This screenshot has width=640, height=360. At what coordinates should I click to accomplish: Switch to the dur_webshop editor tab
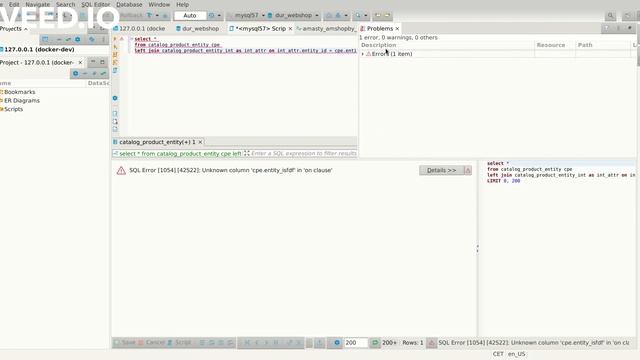(x=198, y=29)
